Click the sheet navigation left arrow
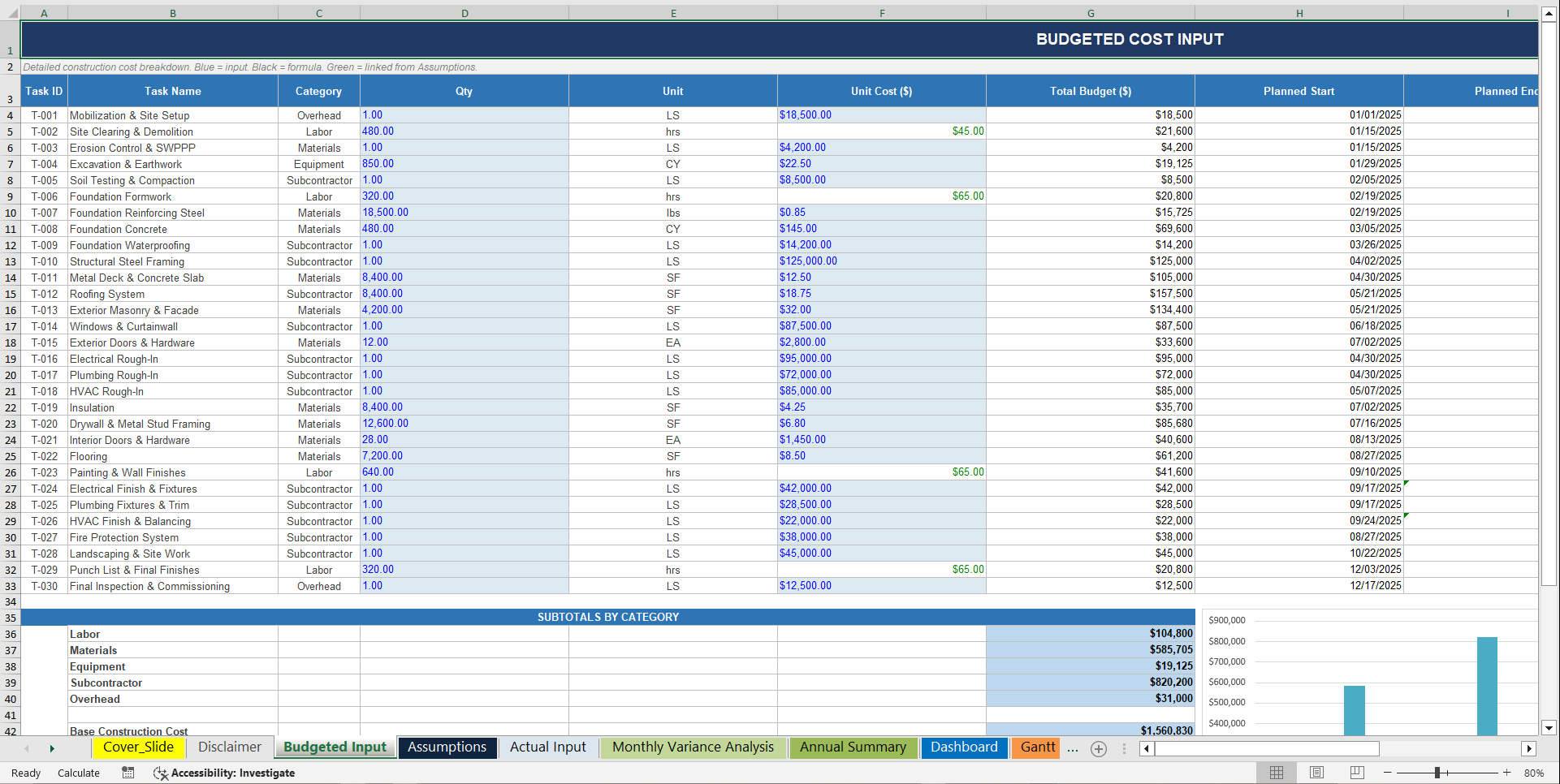1560x784 pixels. click(x=25, y=748)
